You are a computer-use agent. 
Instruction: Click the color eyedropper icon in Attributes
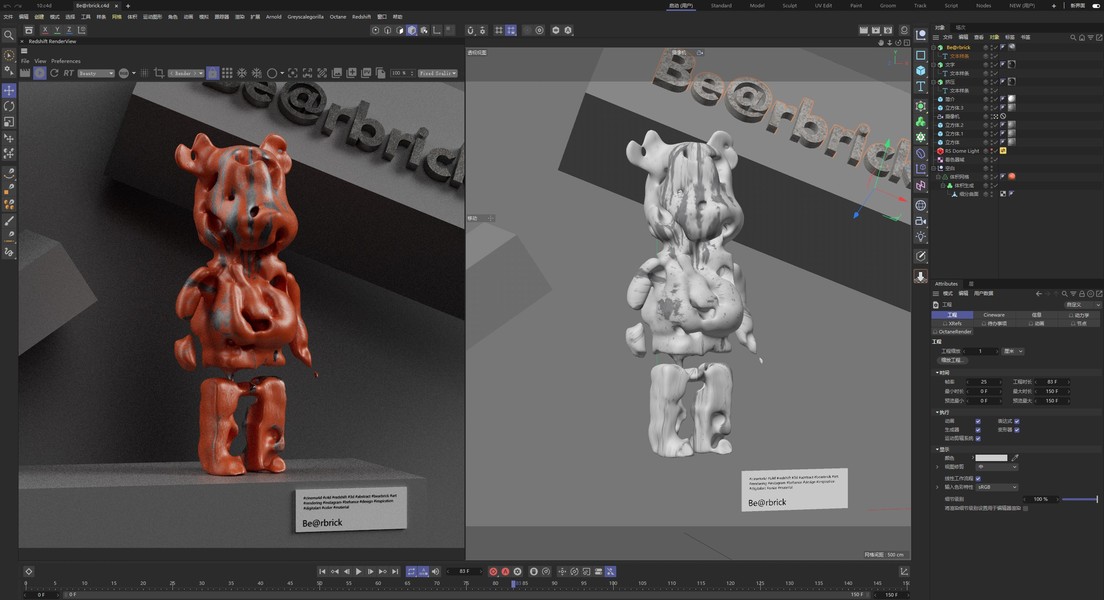pyautogui.click(x=1015, y=458)
